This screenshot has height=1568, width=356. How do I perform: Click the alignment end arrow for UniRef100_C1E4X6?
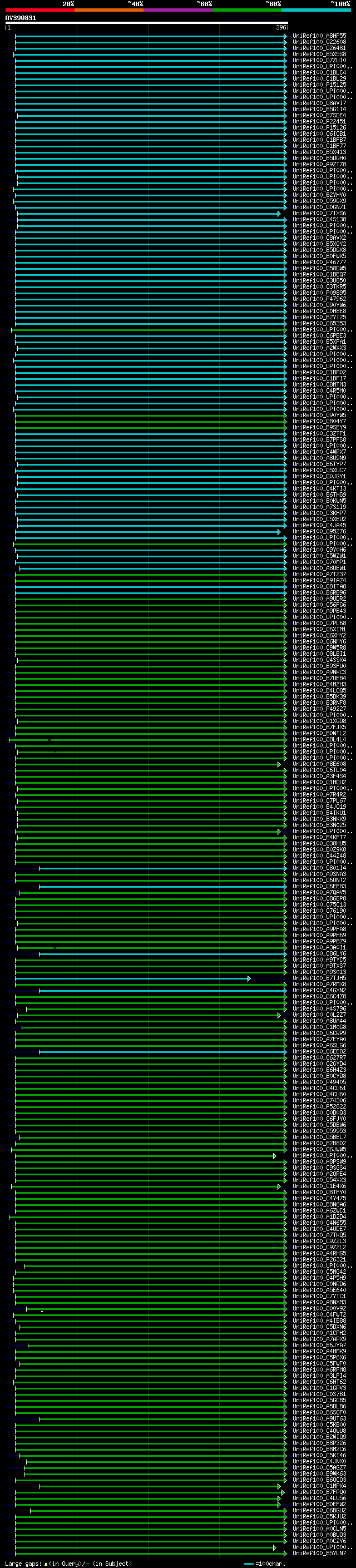(x=279, y=1187)
